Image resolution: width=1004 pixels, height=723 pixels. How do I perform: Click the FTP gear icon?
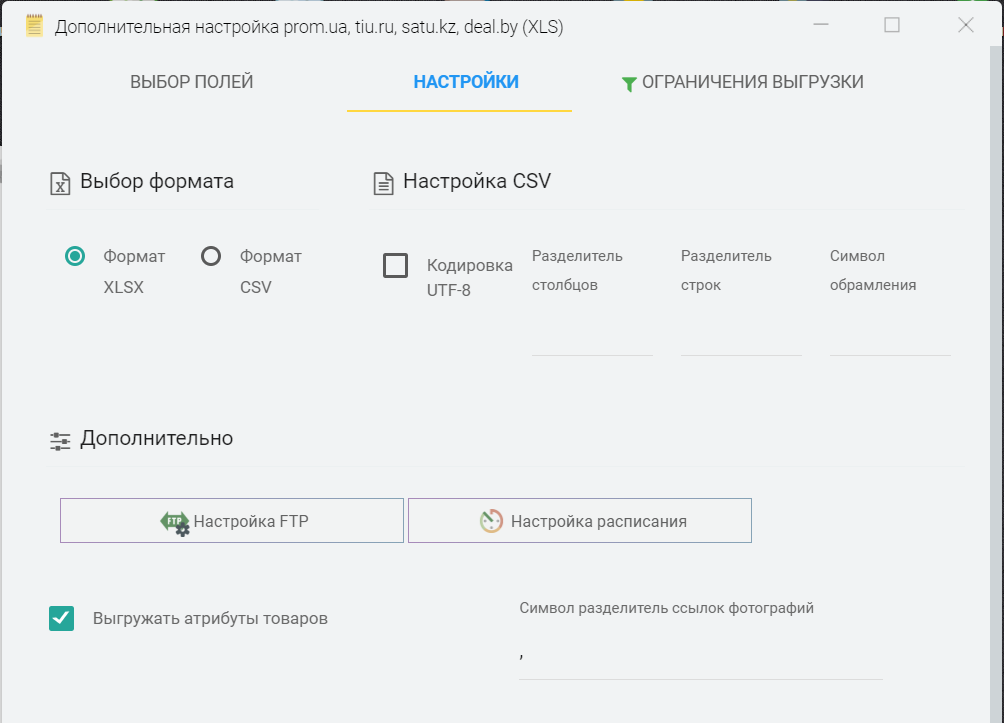point(175,522)
